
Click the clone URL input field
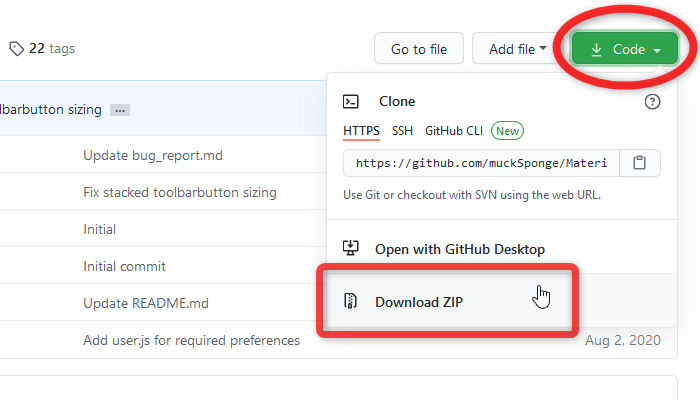[481, 163]
